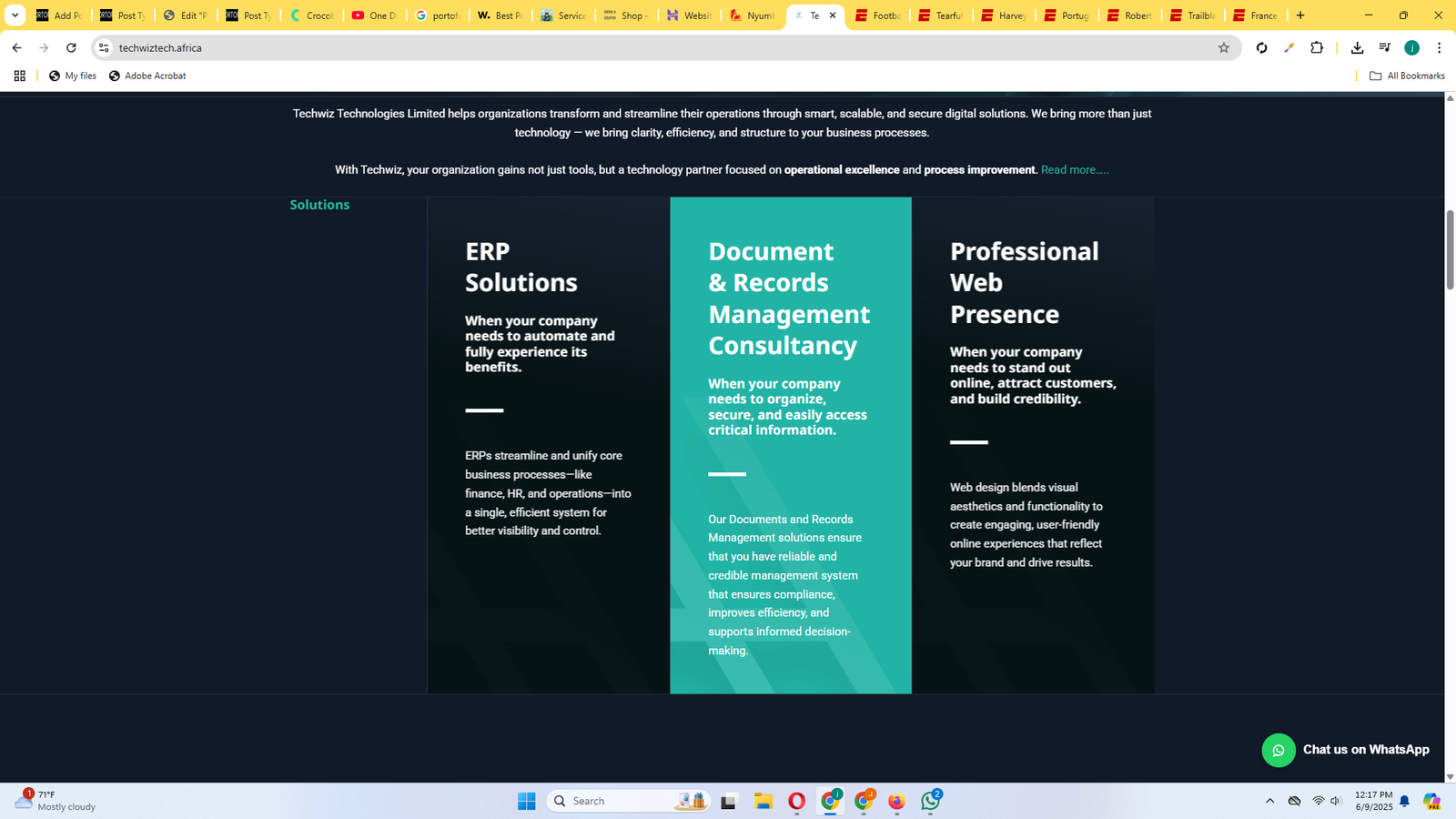The width and height of the screenshot is (1456, 819).
Task: Reload the techwiztech.africa page
Action: 71,47
